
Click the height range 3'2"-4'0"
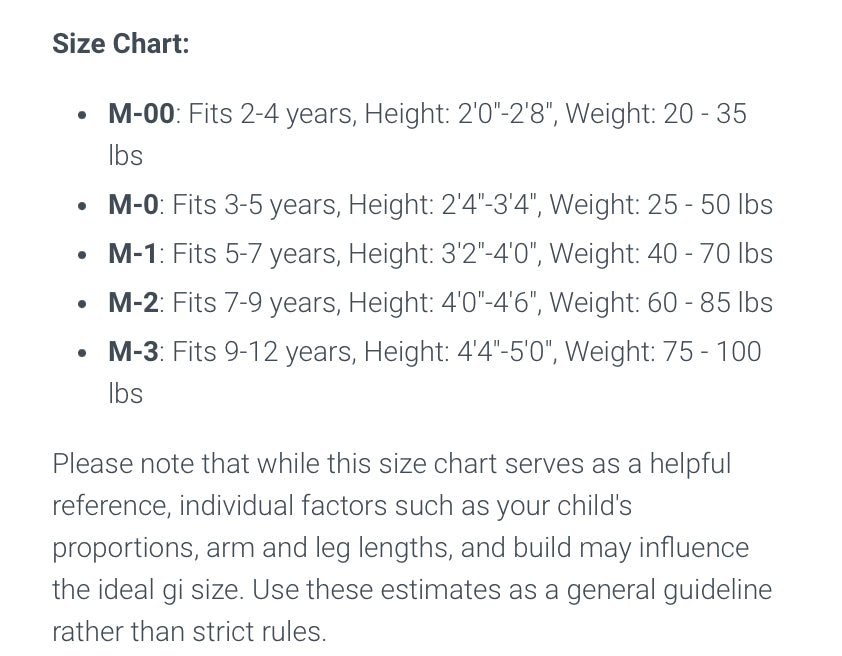pyautogui.click(x=491, y=253)
